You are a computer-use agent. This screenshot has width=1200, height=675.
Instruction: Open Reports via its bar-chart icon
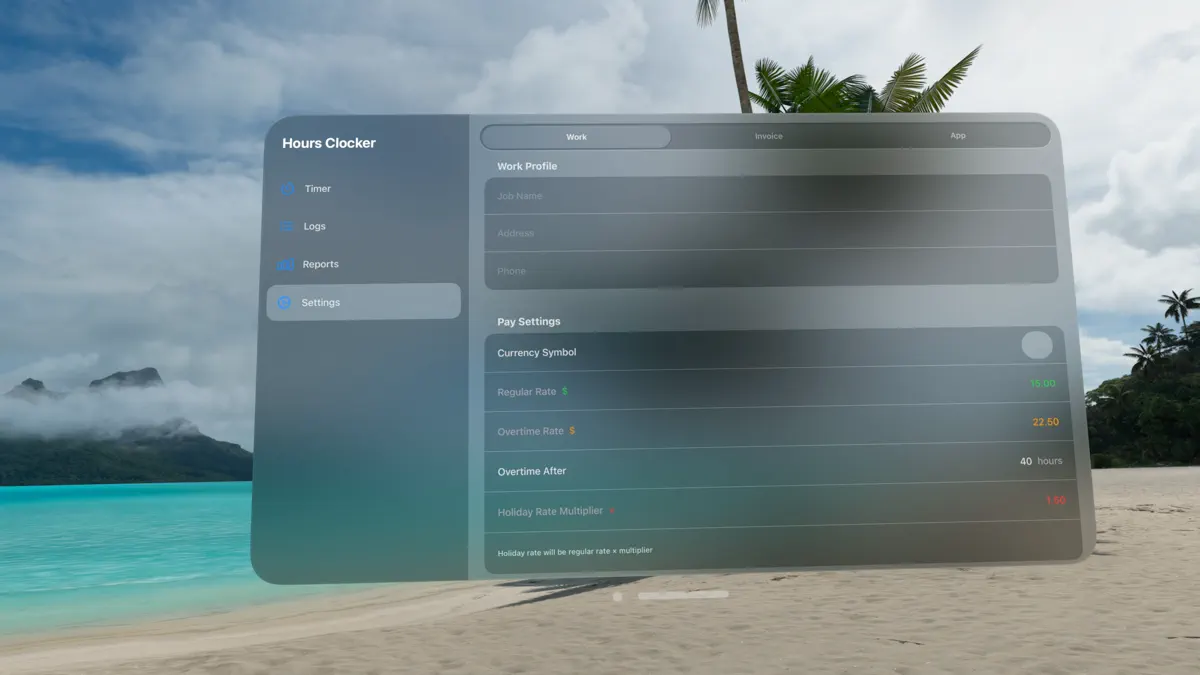[289, 264]
